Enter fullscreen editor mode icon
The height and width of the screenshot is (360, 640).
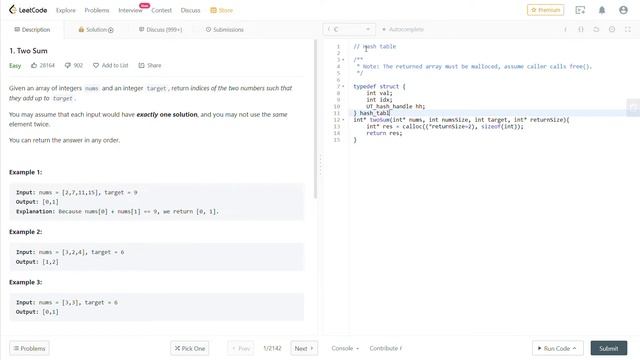coord(628,29)
